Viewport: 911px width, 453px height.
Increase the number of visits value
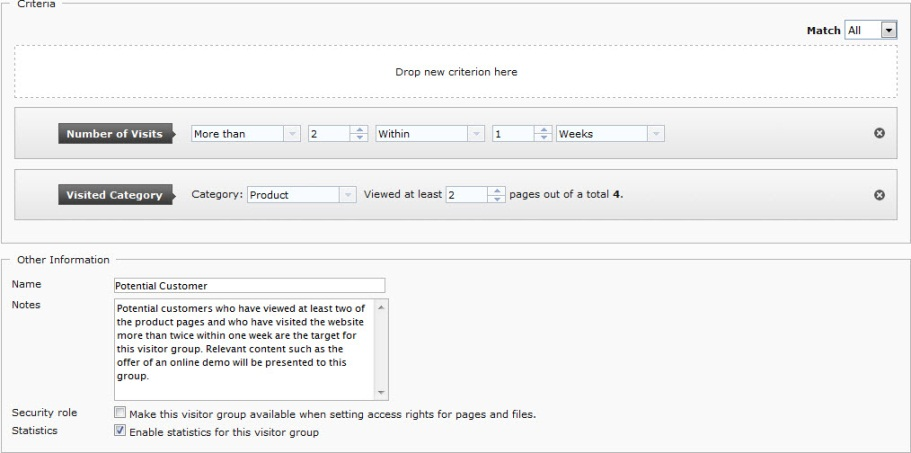[361, 130]
